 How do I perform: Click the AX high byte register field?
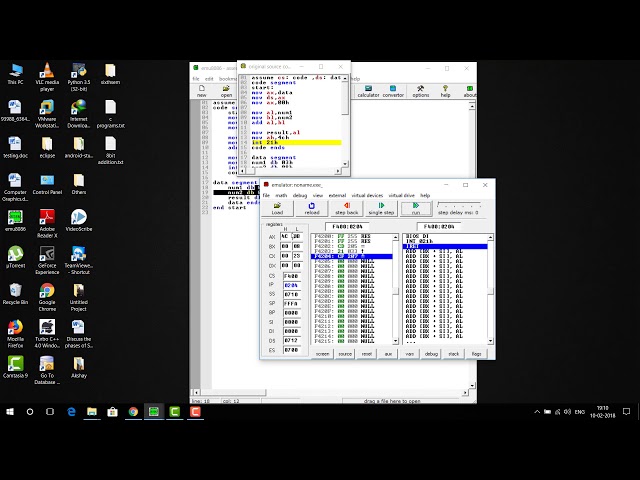(285, 237)
